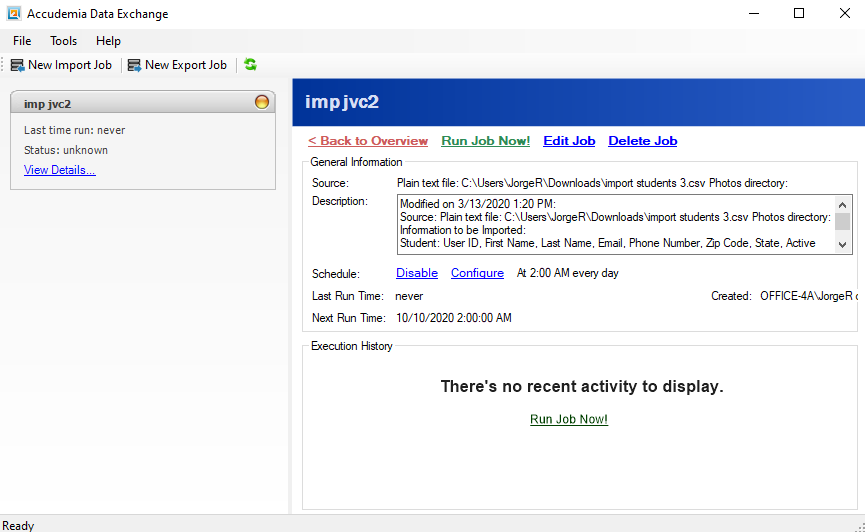The height and width of the screenshot is (532, 865).
Task: Click the New Export Job label in toolbar
Action: [186, 65]
